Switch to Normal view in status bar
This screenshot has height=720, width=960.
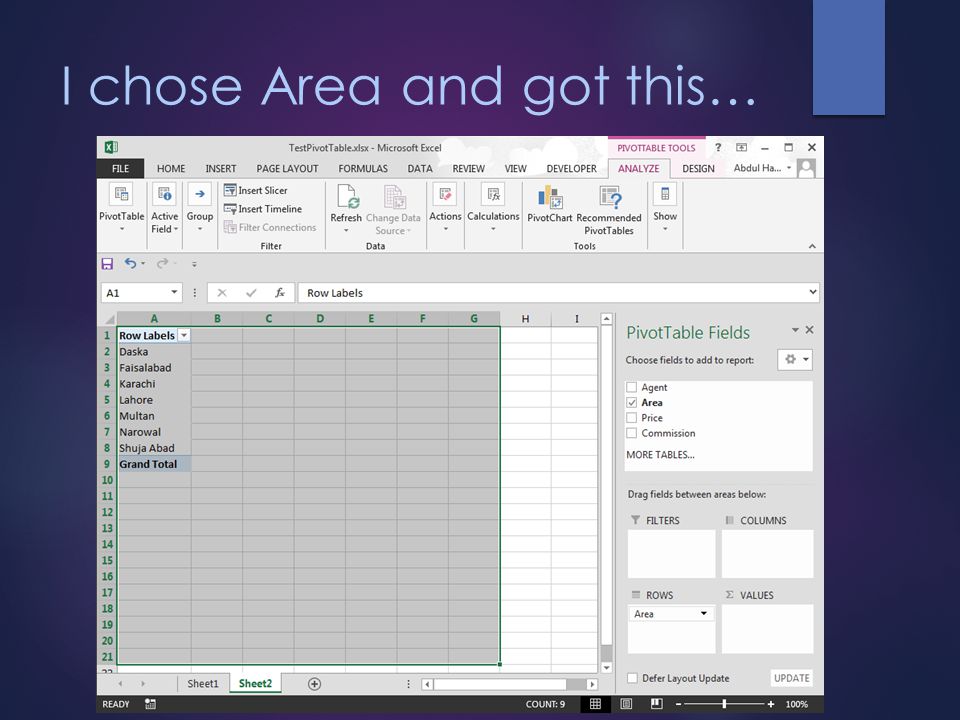click(x=595, y=704)
